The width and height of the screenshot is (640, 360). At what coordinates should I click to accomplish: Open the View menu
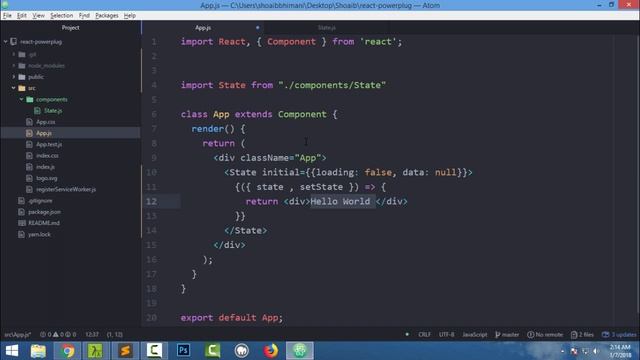38,16
